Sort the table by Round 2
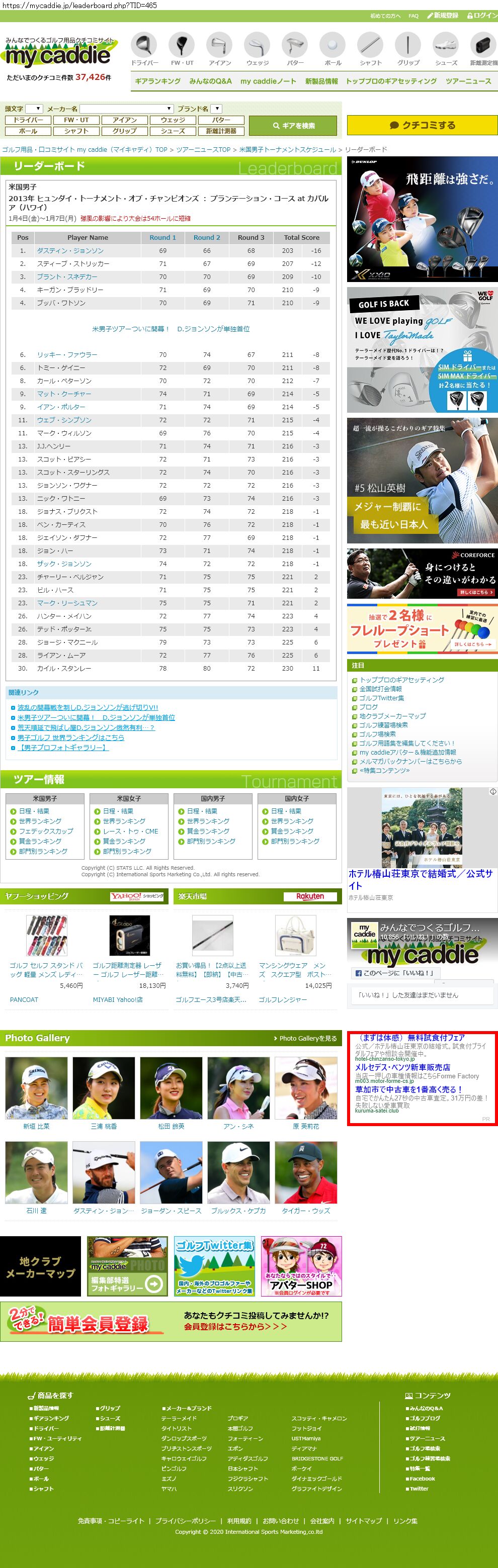Viewport: 498px width, 1568px height. 207,237
